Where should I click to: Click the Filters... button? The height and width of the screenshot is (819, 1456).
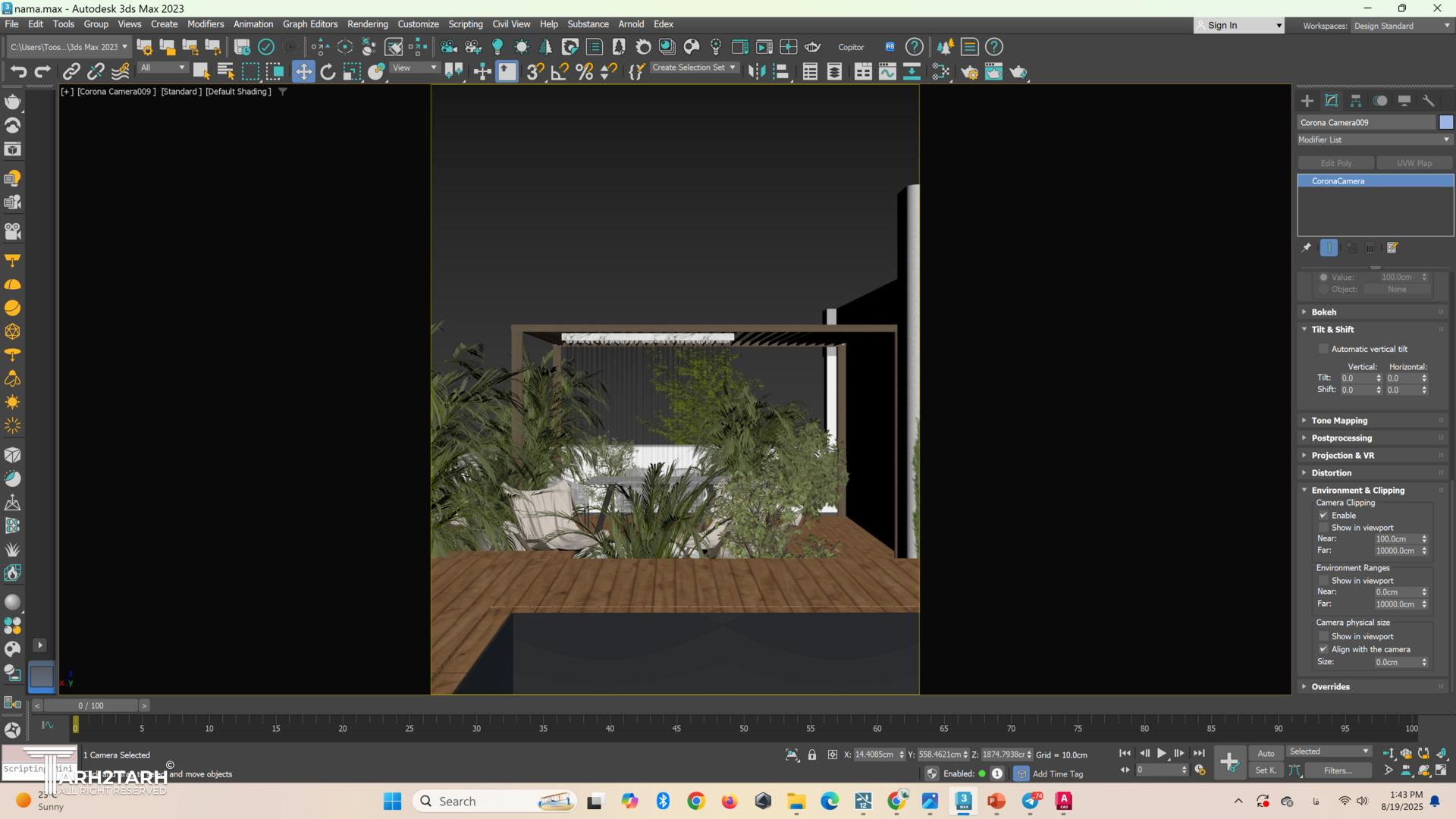pyautogui.click(x=1338, y=770)
